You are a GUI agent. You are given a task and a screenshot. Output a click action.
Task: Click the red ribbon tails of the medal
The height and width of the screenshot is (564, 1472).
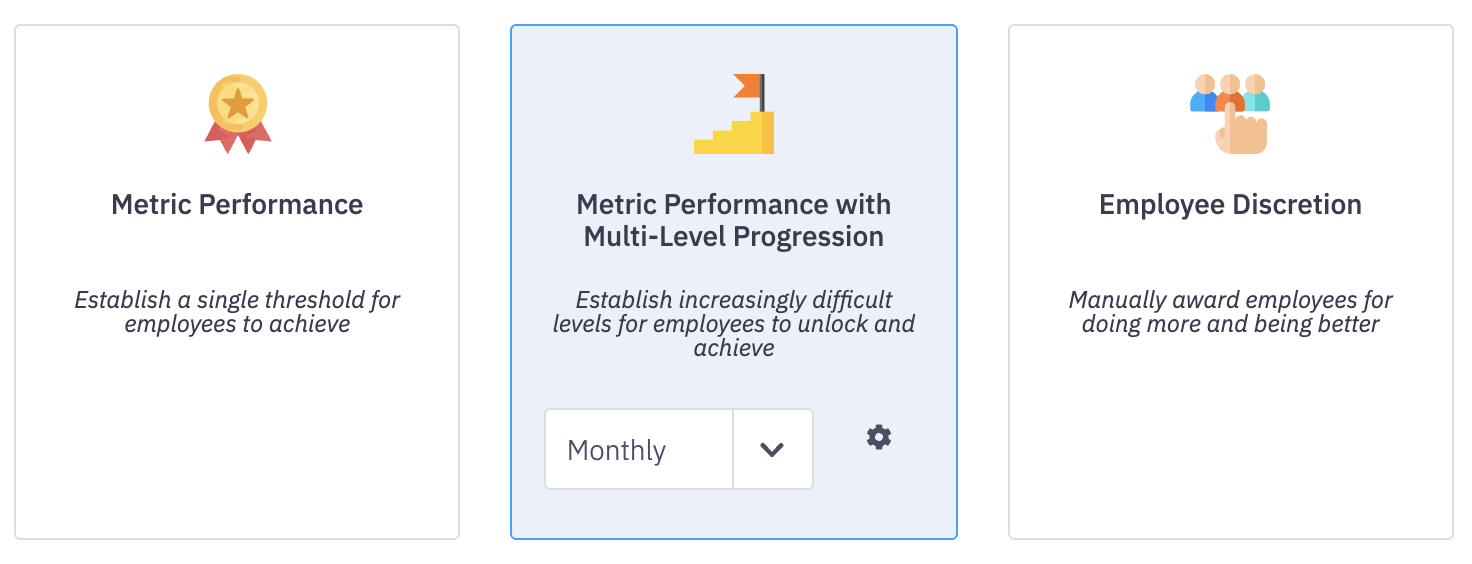[x=238, y=139]
